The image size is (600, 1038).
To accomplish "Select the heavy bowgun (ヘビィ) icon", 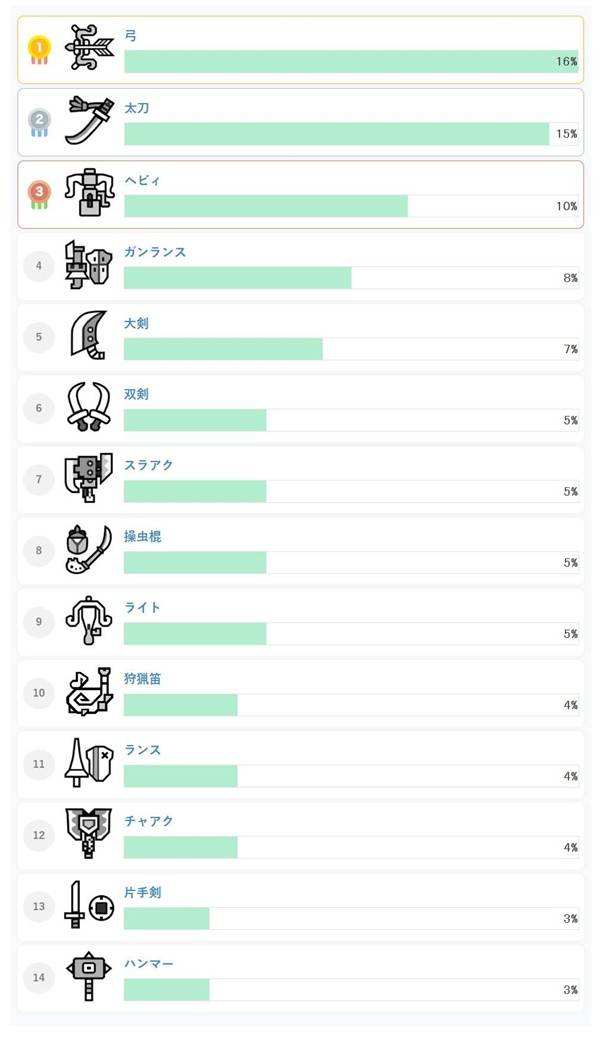I will [x=90, y=193].
